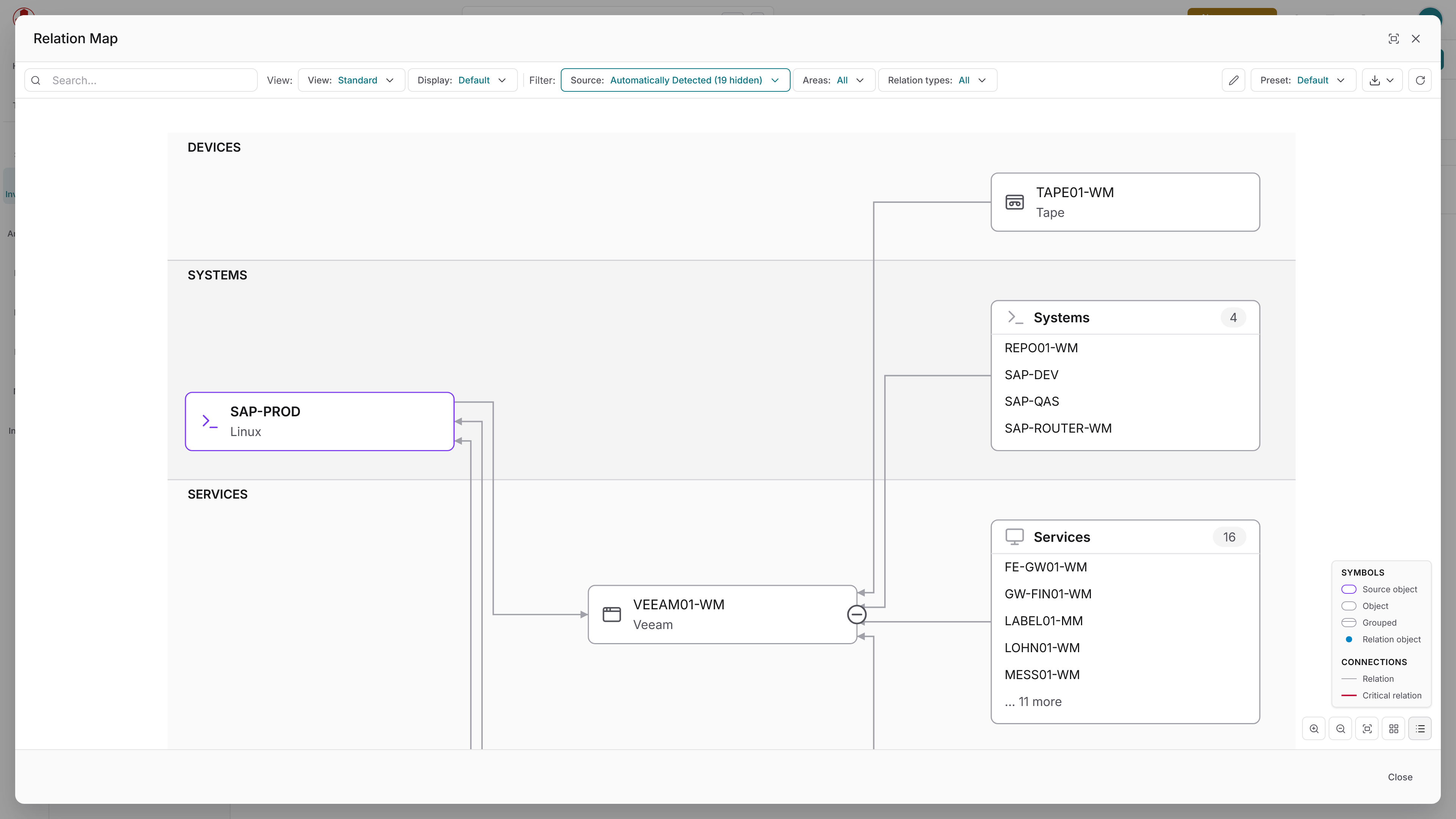Click the Systems group terminal icon

click(1015, 317)
